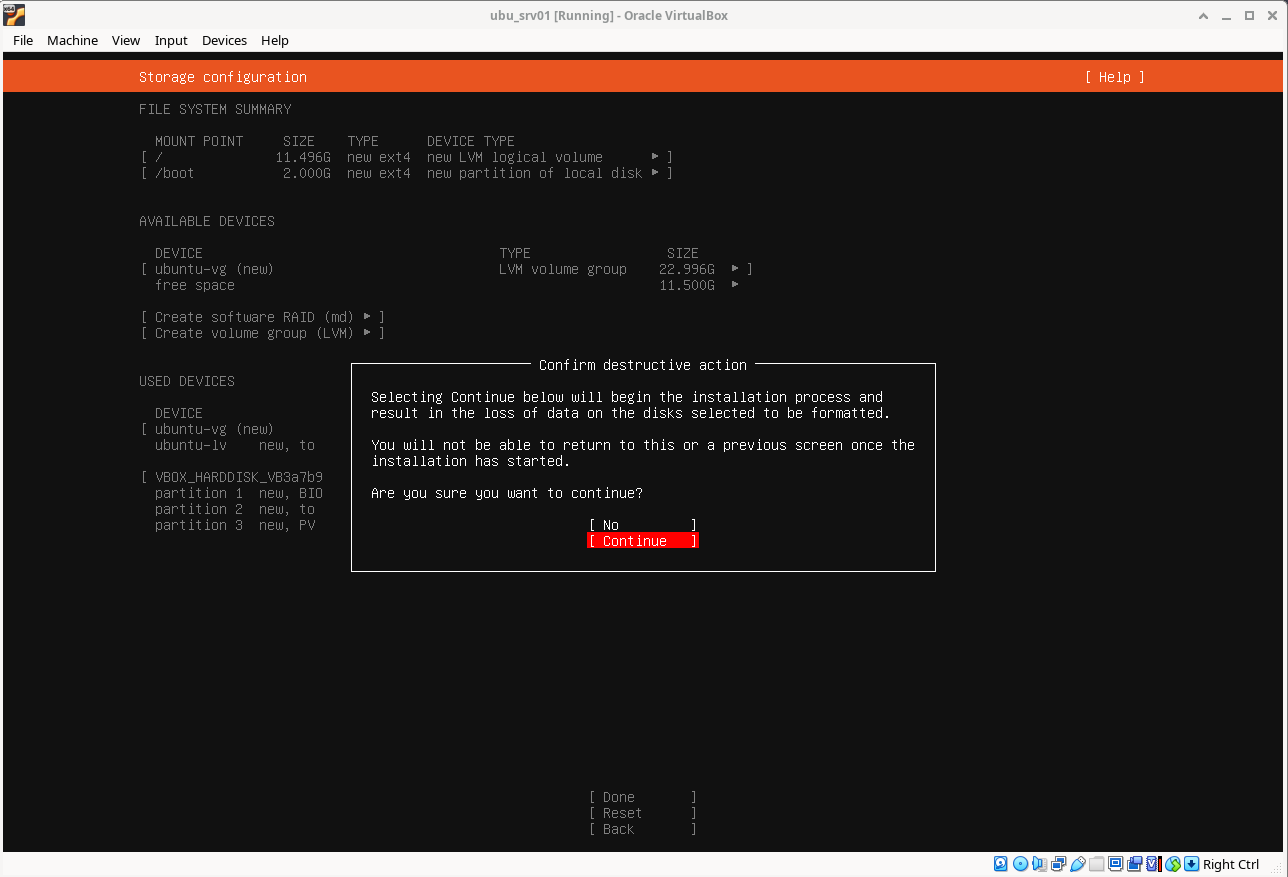This screenshot has height=877, width=1288.
Task: Click the display settings status icon
Action: (x=1116, y=864)
